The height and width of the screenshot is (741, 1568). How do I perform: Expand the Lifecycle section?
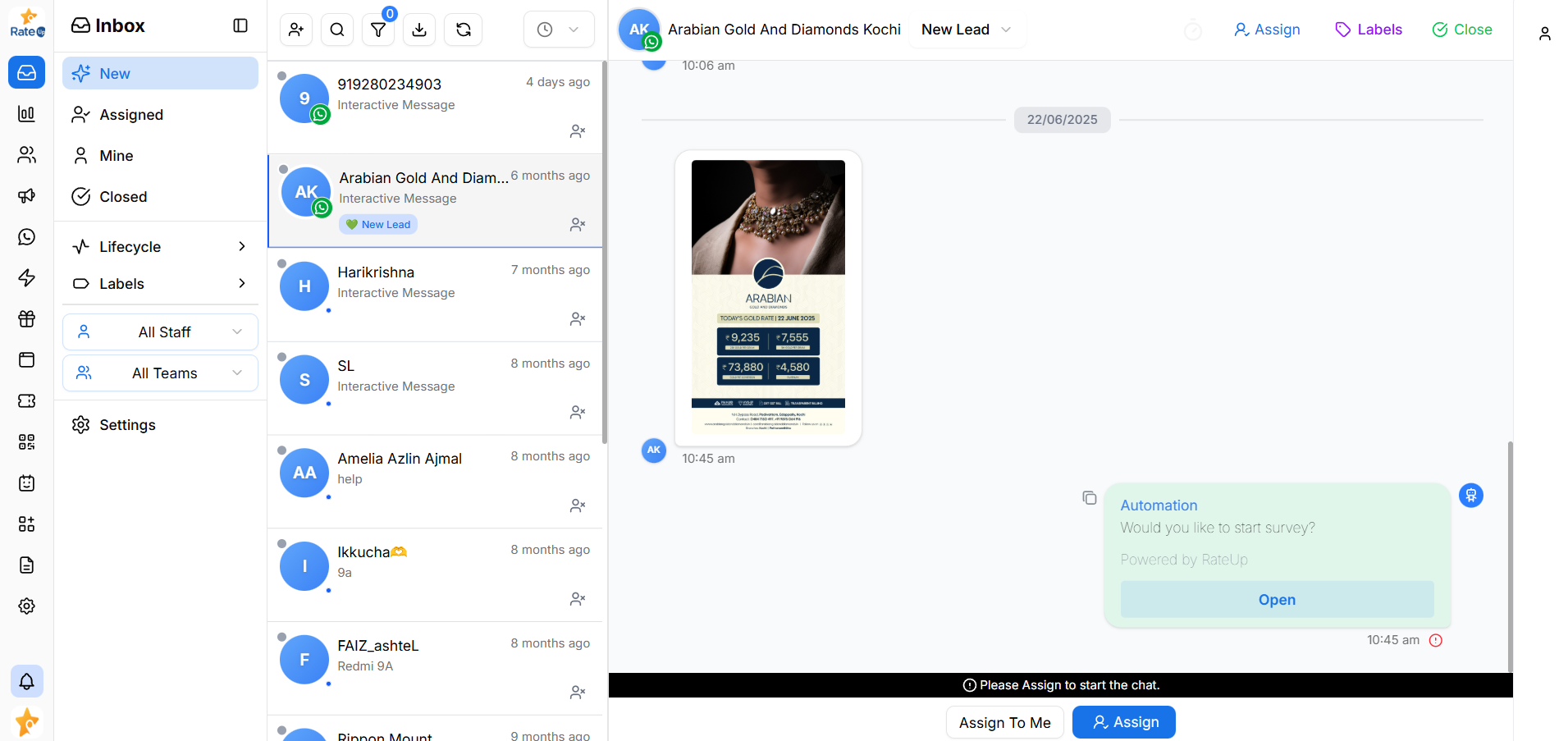(x=160, y=246)
